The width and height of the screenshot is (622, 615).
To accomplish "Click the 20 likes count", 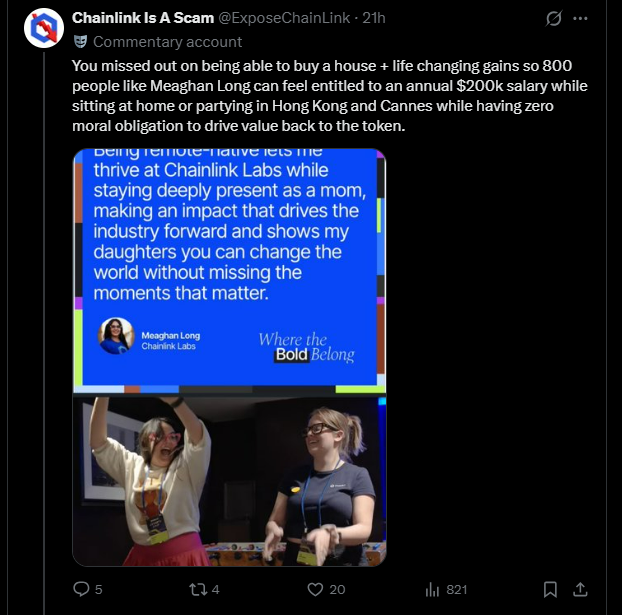I will click(337, 590).
